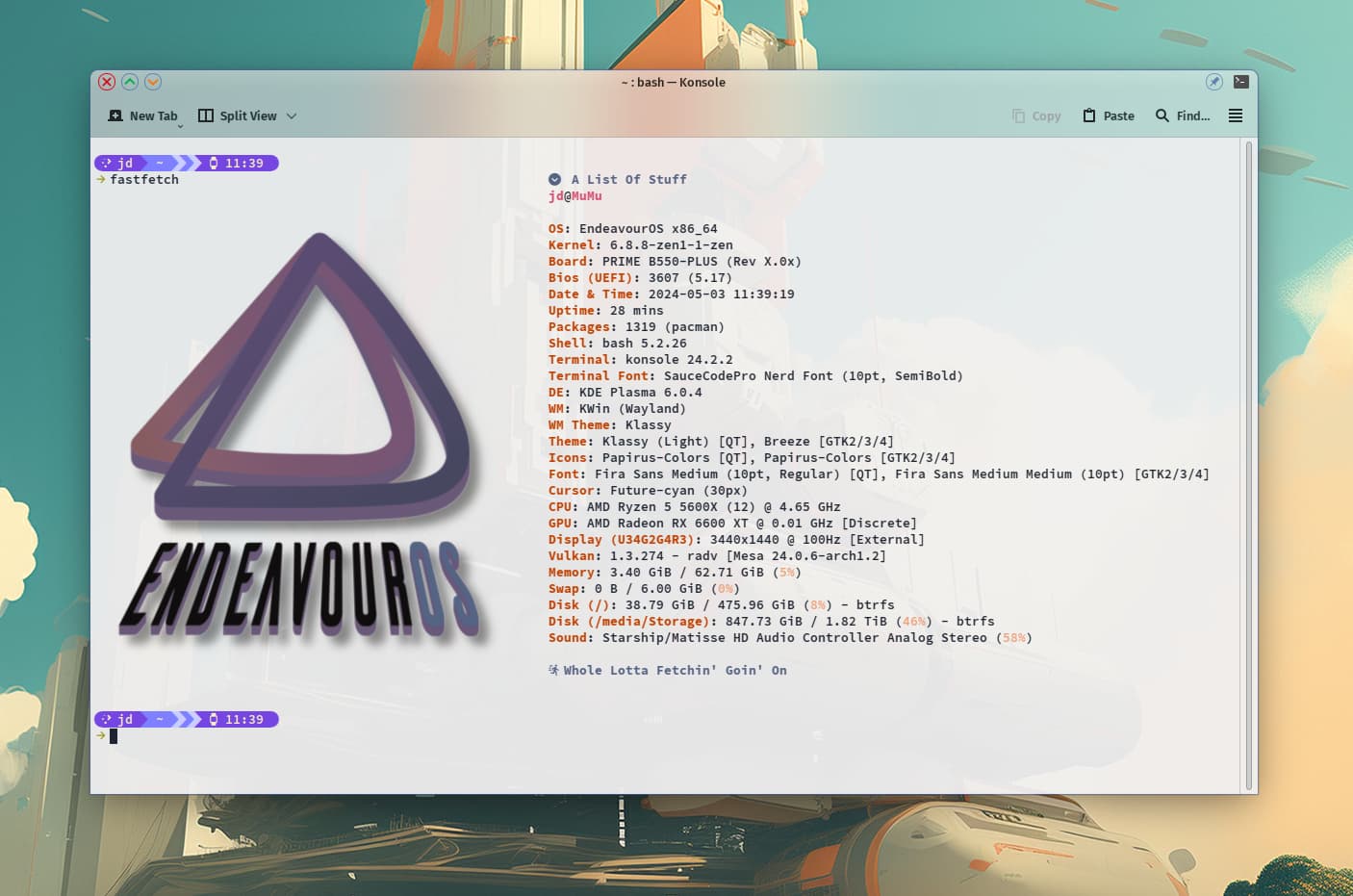Maximize window with green up-arrow button

coord(130,82)
